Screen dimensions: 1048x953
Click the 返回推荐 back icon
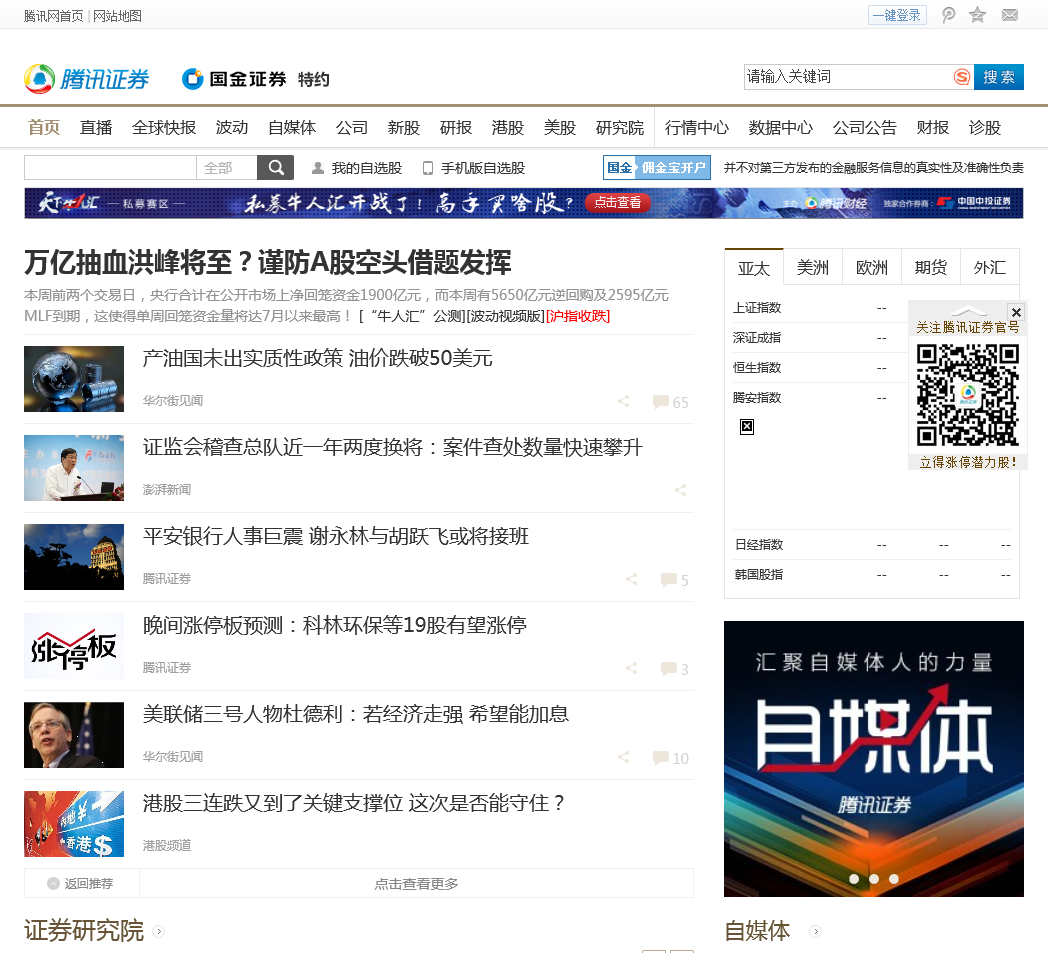pyautogui.click(x=53, y=883)
